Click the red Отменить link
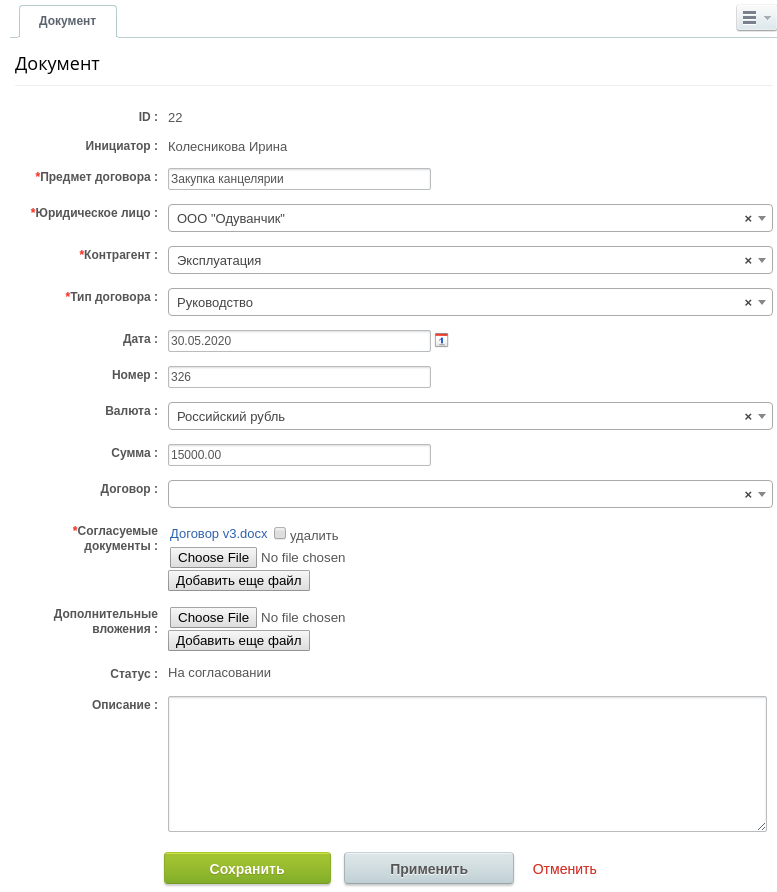 pyautogui.click(x=564, y=869)
